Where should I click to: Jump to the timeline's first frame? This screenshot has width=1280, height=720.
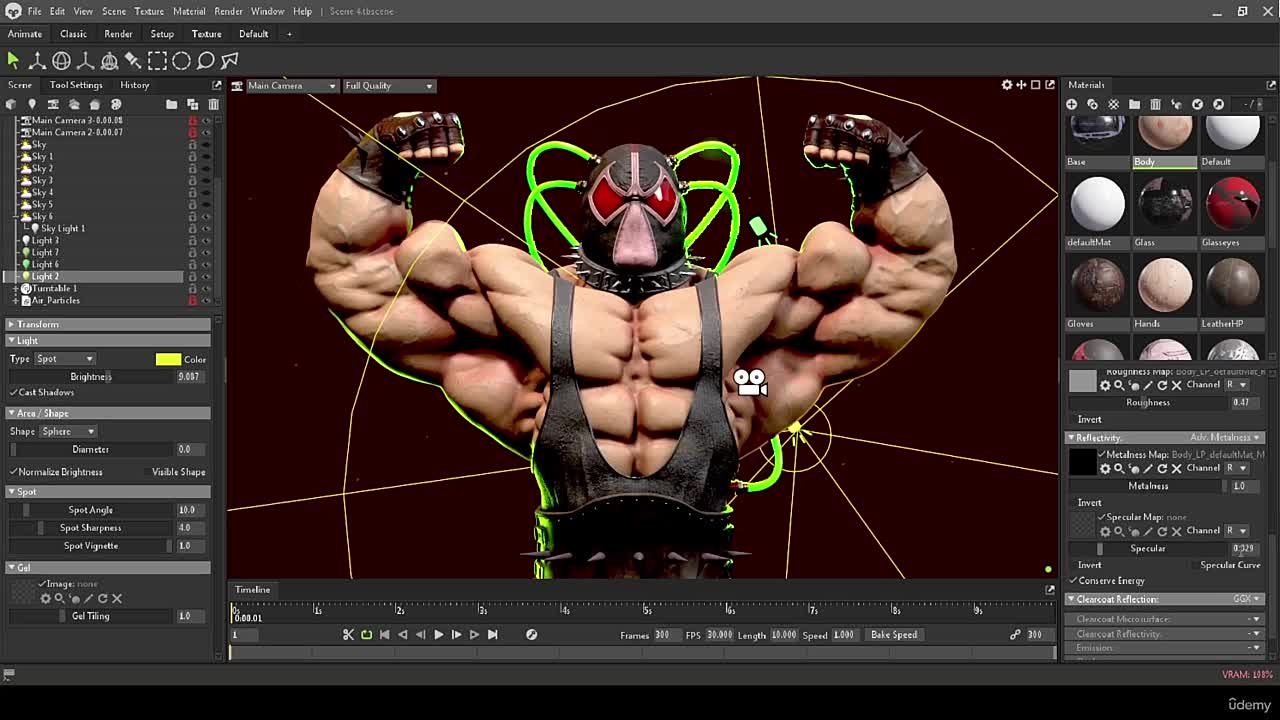(x=384, y=635)
